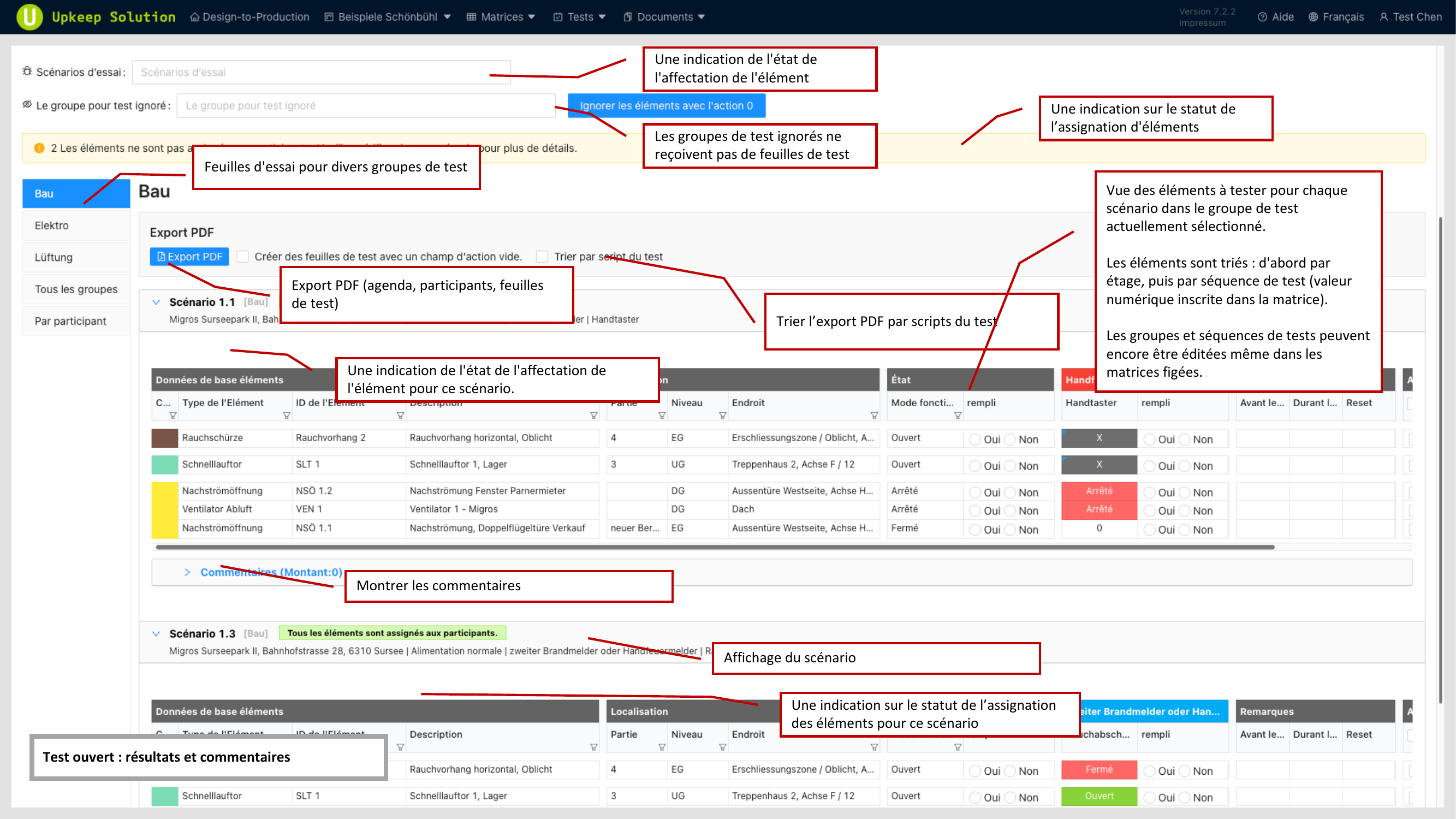Check Trier par script du test

pyautogui.click(x=542, y=257)
